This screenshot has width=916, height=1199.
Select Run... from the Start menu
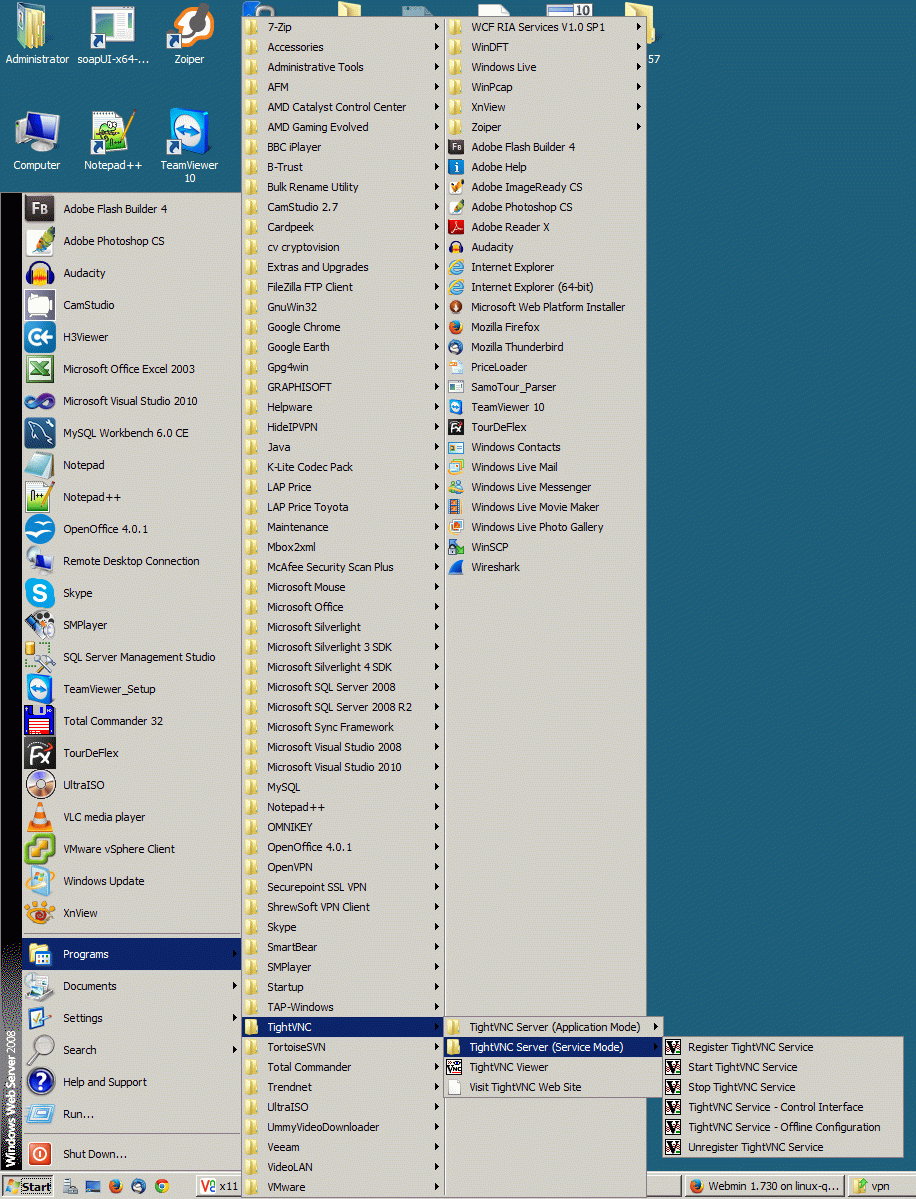[x=132, y=1114]
